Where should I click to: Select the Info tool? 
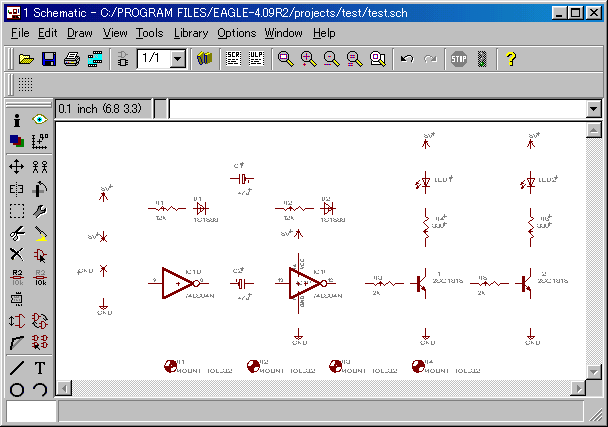(17, 120)
